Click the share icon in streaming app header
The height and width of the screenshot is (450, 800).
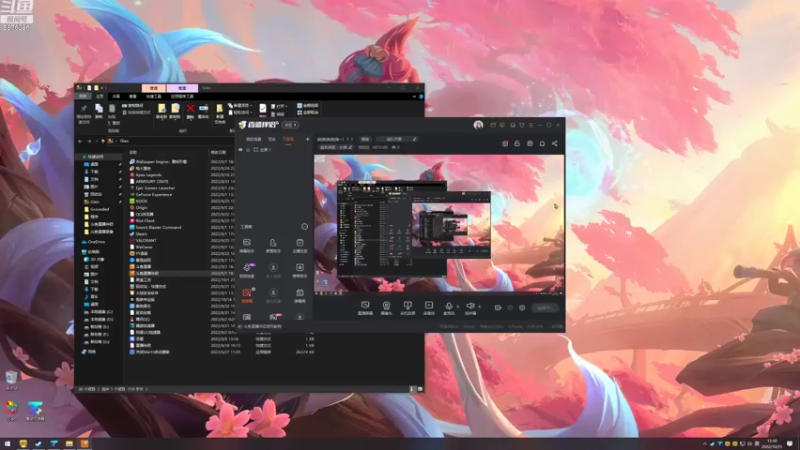555,143
